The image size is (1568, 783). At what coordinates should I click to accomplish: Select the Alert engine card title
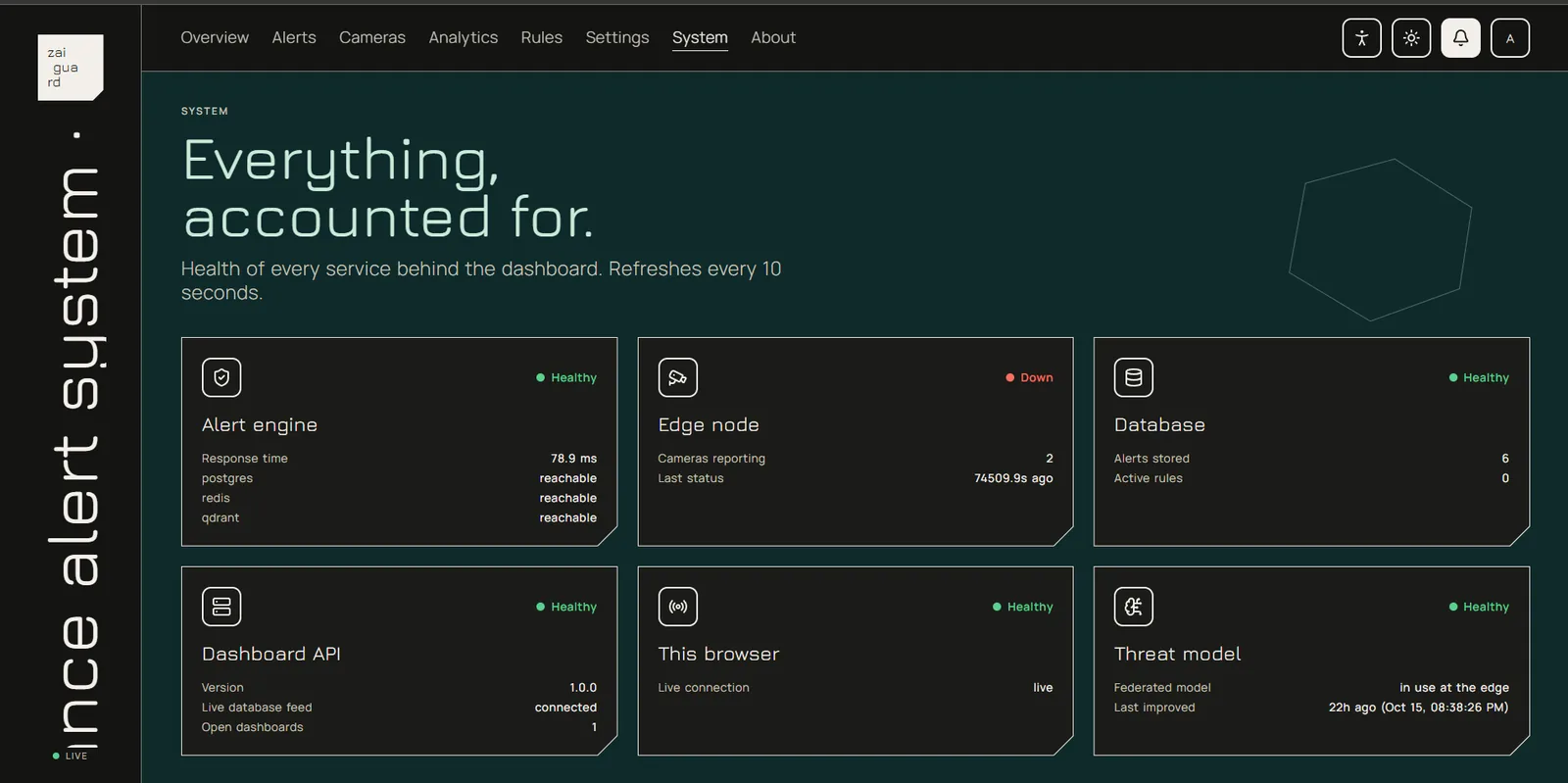click(x=260, y=424)
